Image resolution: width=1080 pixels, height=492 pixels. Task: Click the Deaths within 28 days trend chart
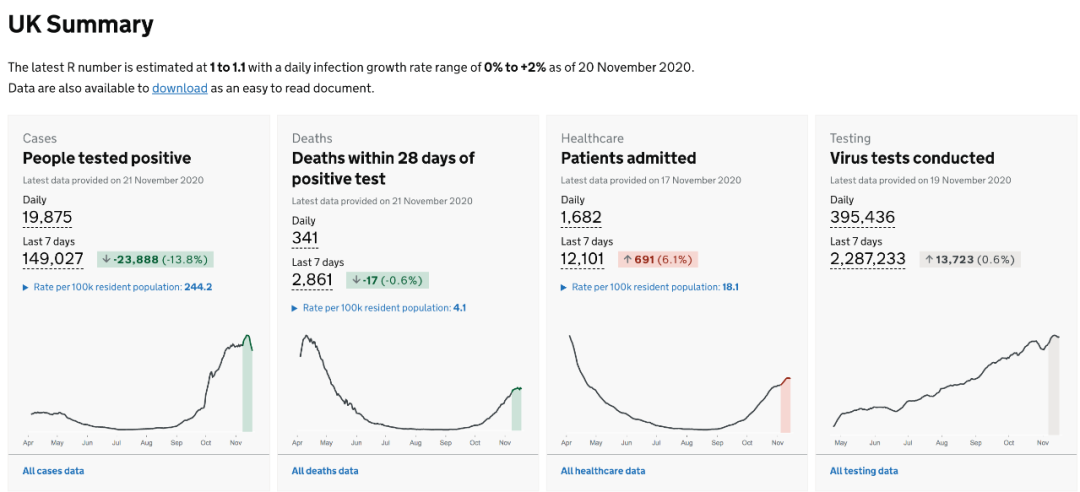coord(408,385)
